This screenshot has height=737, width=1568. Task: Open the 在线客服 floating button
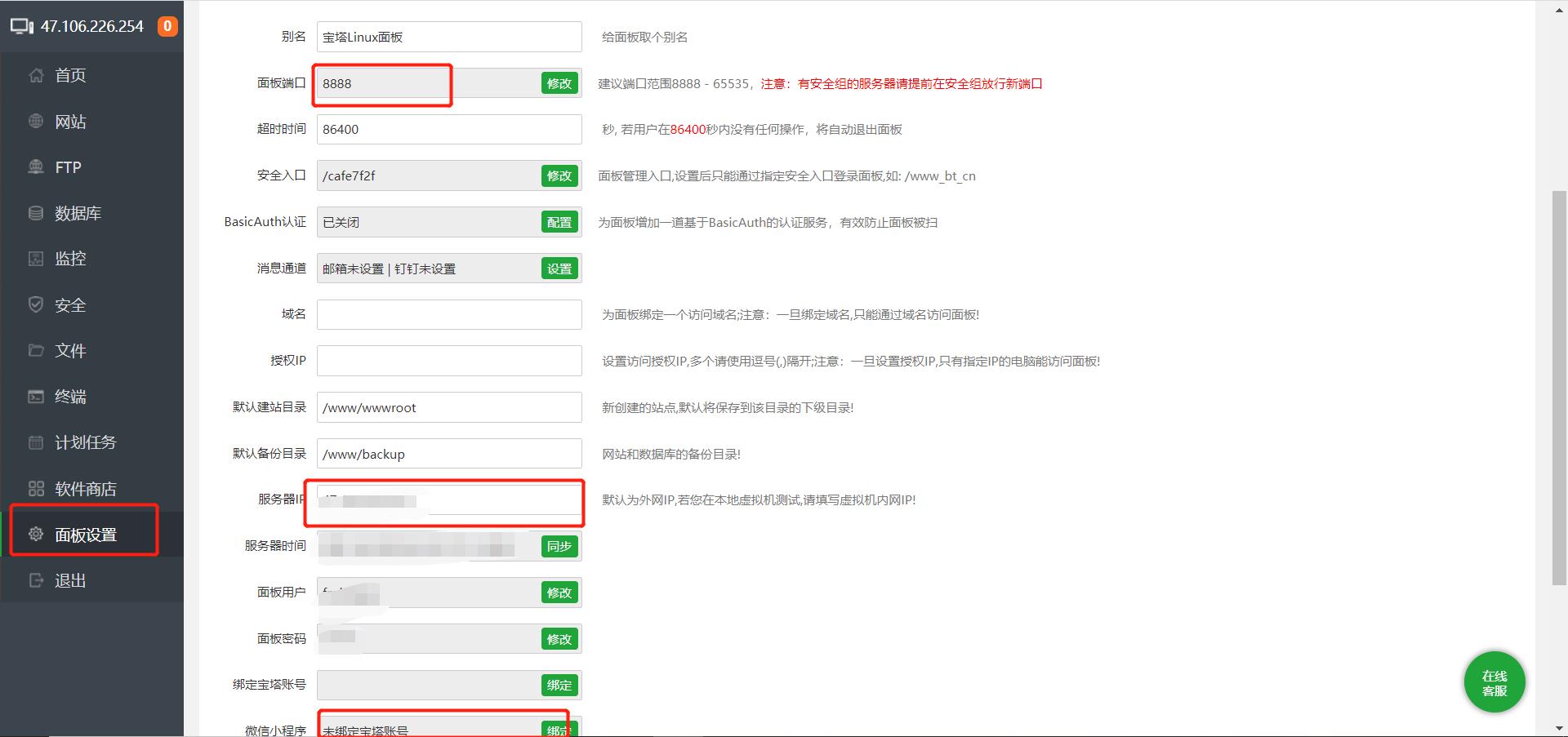(1494, 682)
